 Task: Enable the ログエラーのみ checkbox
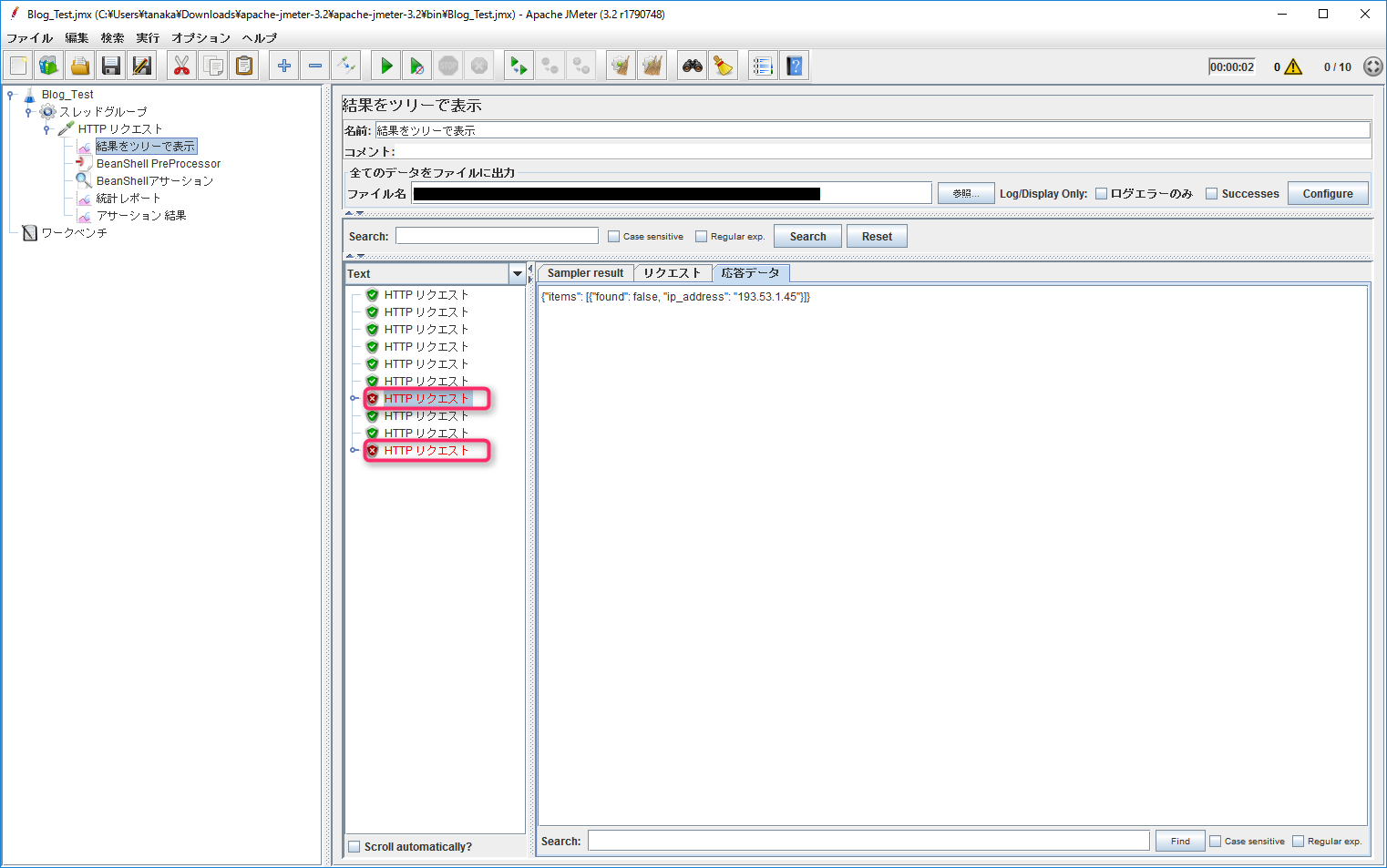click(1101, 193)
